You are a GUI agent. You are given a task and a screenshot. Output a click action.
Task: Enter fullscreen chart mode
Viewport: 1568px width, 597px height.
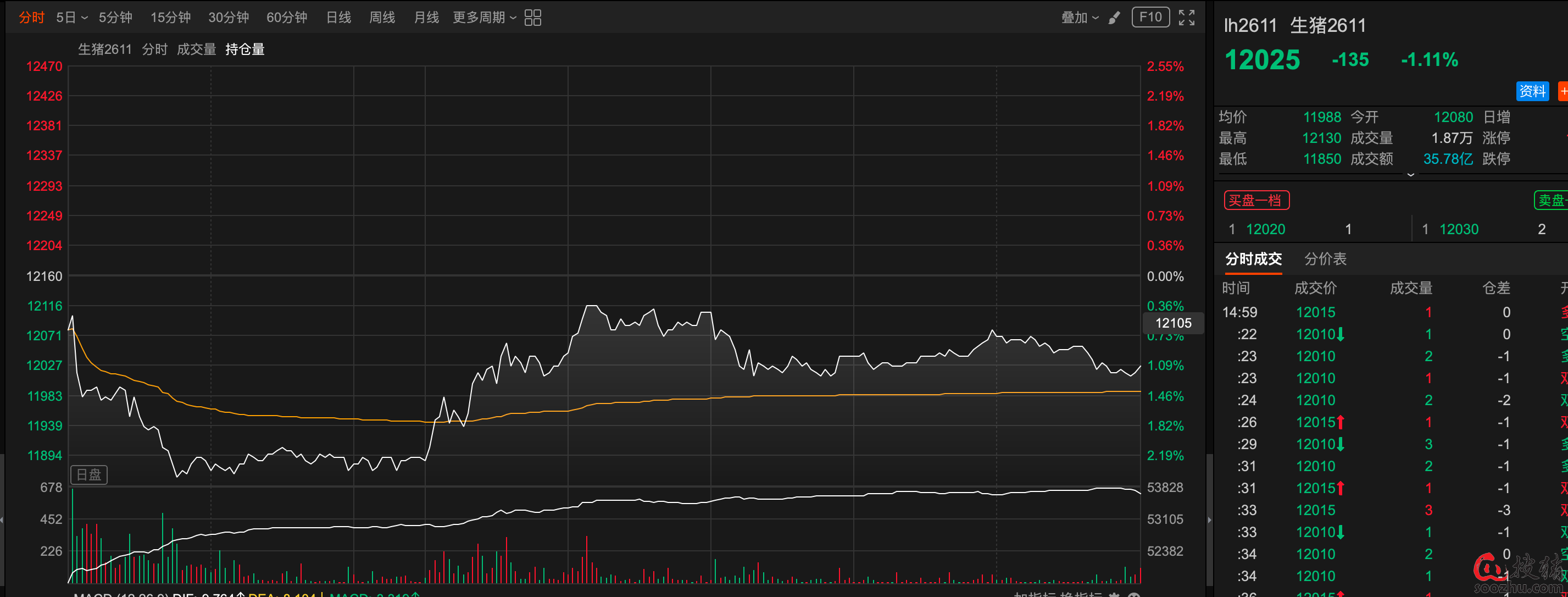[1186, 18]
